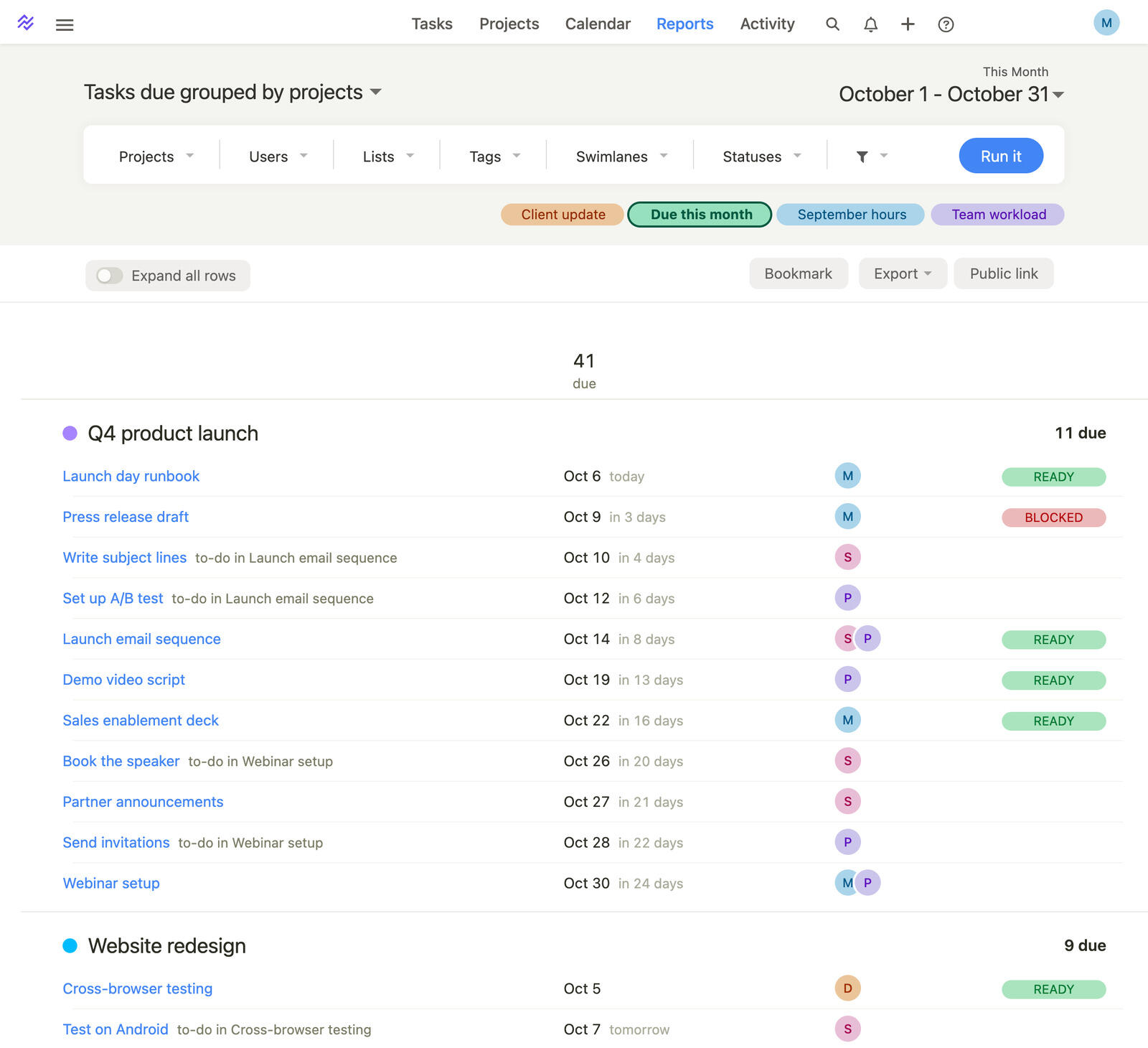Click assignee P on Set up A/B test
This screenshot has width=1148, height=1048.
click(847, 598)
